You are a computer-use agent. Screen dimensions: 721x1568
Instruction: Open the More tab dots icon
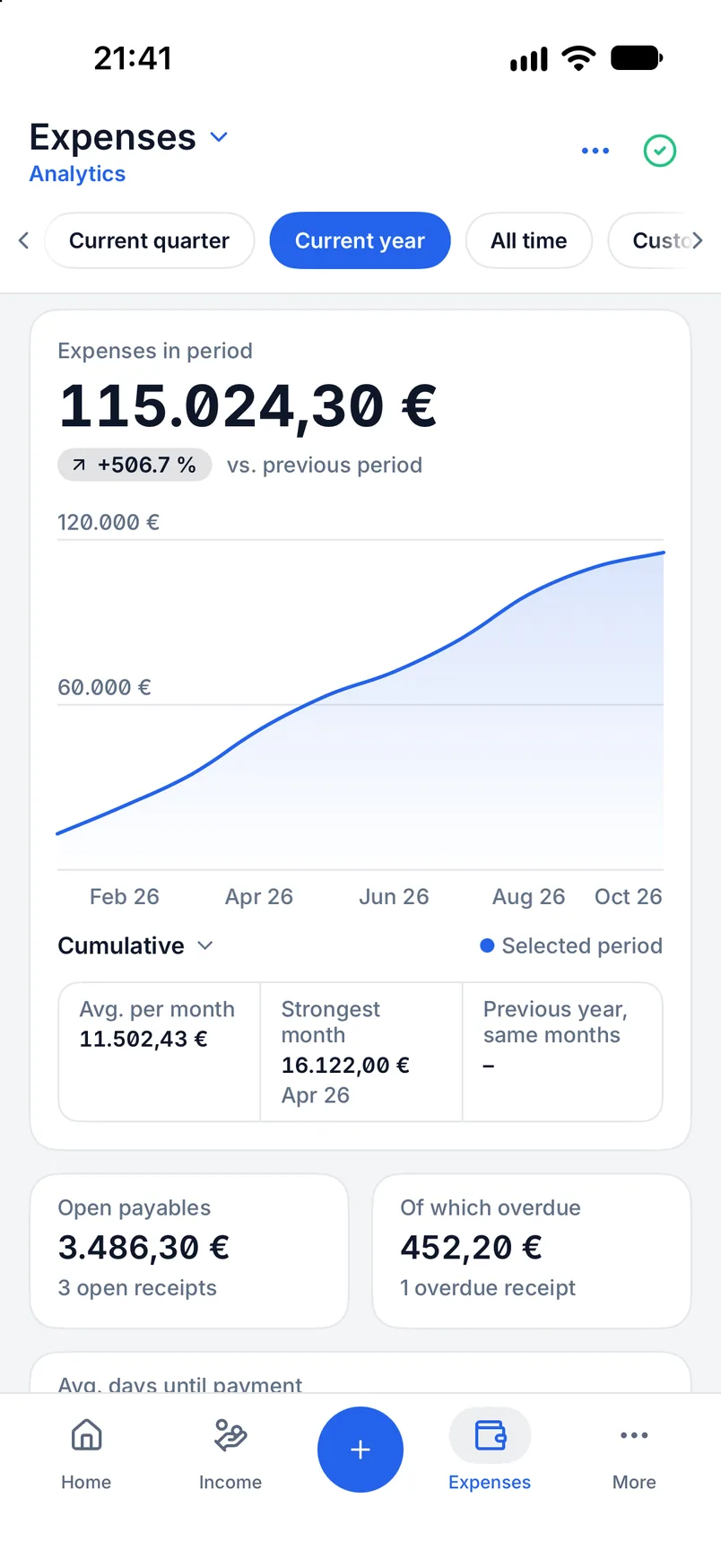click(634, 1435)
